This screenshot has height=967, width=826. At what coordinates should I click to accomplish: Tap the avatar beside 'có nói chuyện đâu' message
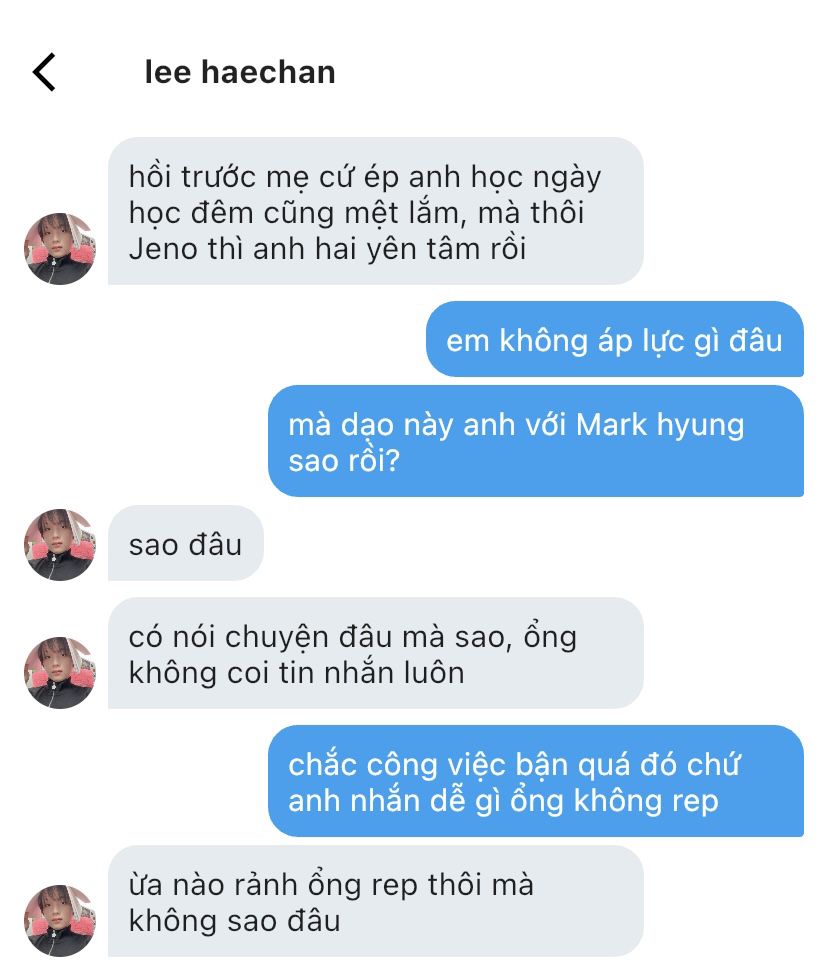(x=60, y=672)
